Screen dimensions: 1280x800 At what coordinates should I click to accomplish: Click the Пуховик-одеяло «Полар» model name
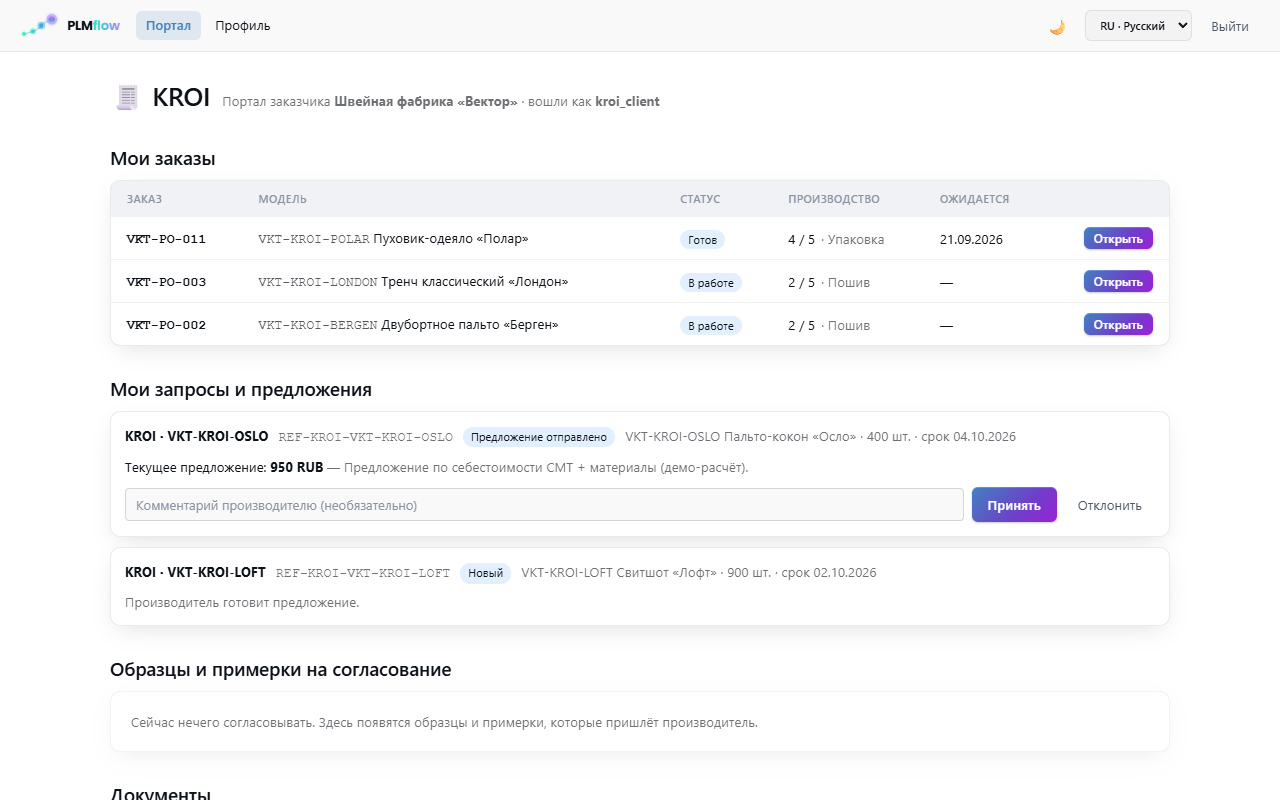pos(450,239)
